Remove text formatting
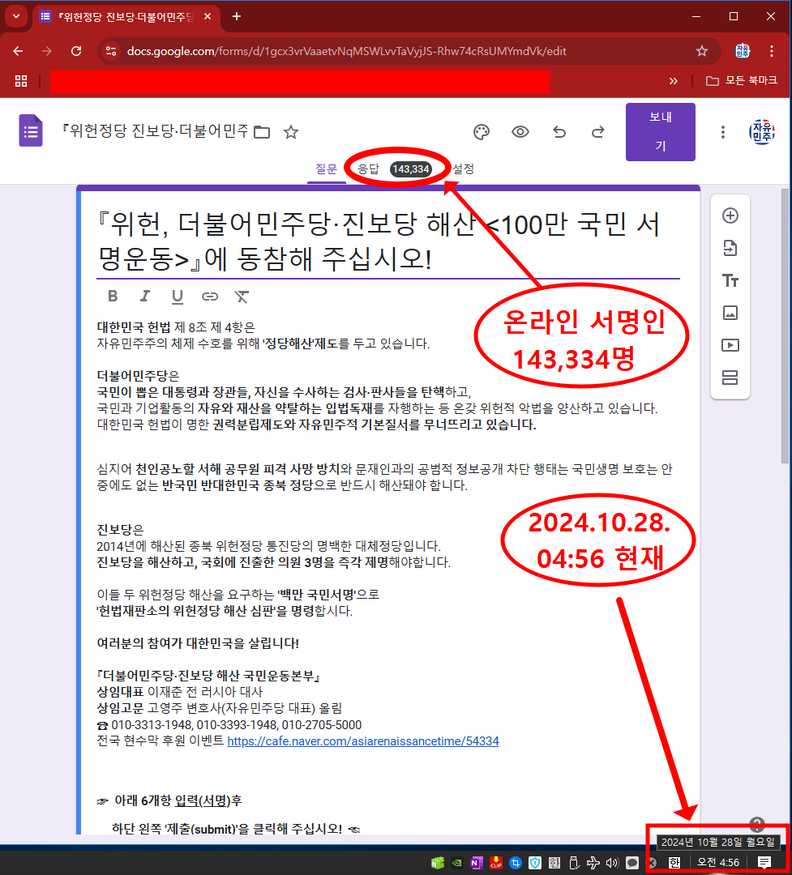 (x=242, y=296)
